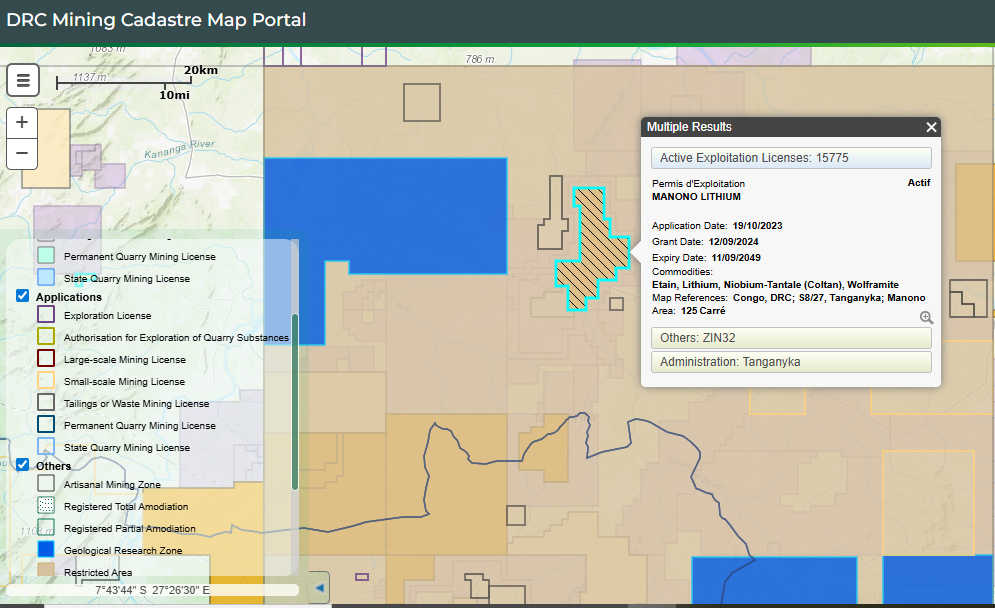Click the Others group label in legend

pyautogui.click(x=53, y=466)
